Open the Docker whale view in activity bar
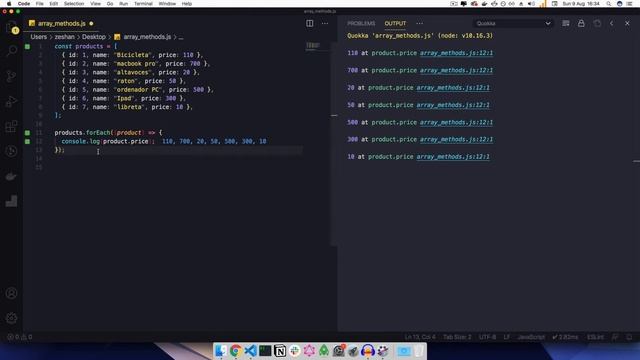Image resolution: width=640 pixels, height=360 pixels. (x=11, y=176)
